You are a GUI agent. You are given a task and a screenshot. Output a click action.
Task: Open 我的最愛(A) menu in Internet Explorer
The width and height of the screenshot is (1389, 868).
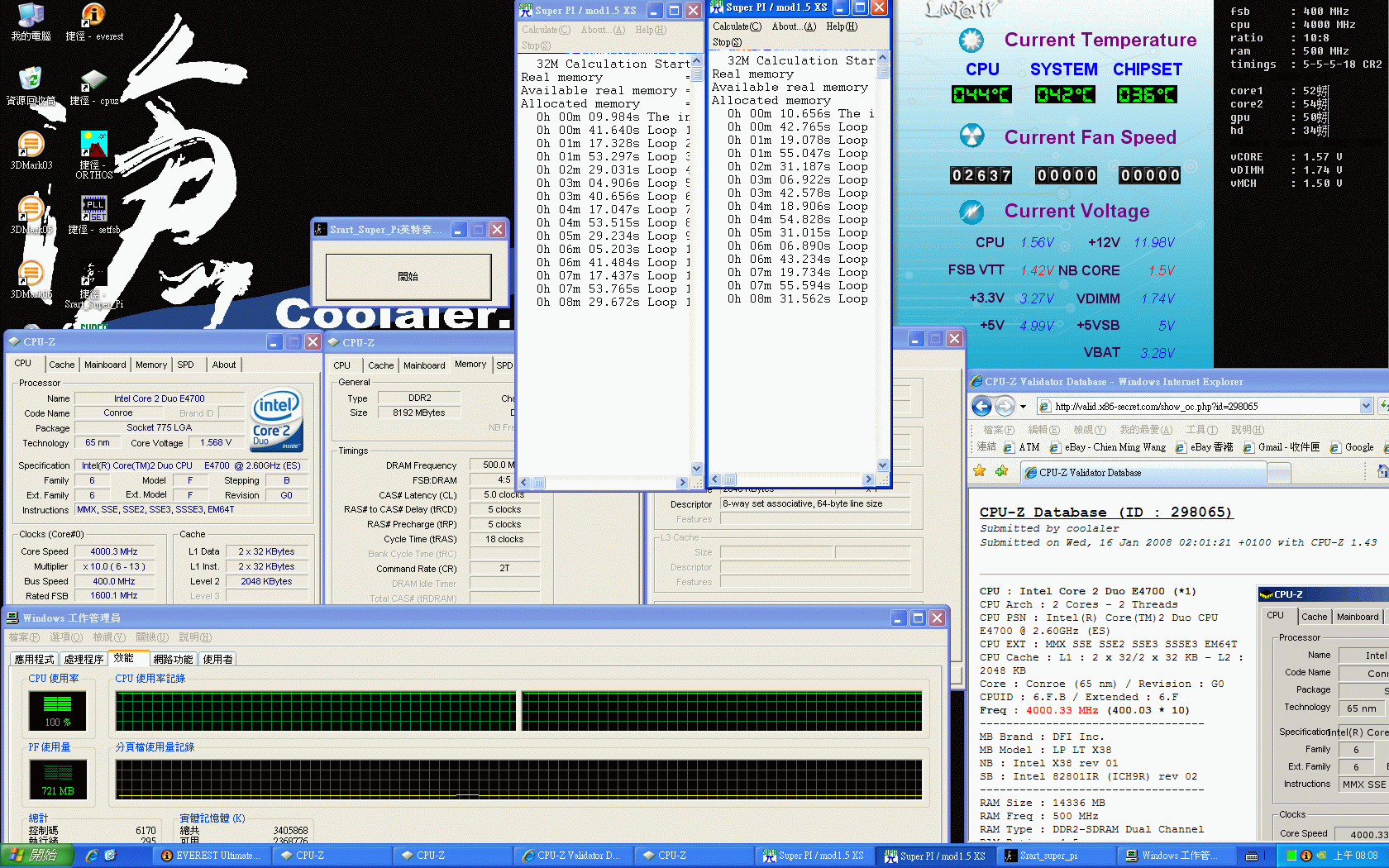click(1146, 430)
